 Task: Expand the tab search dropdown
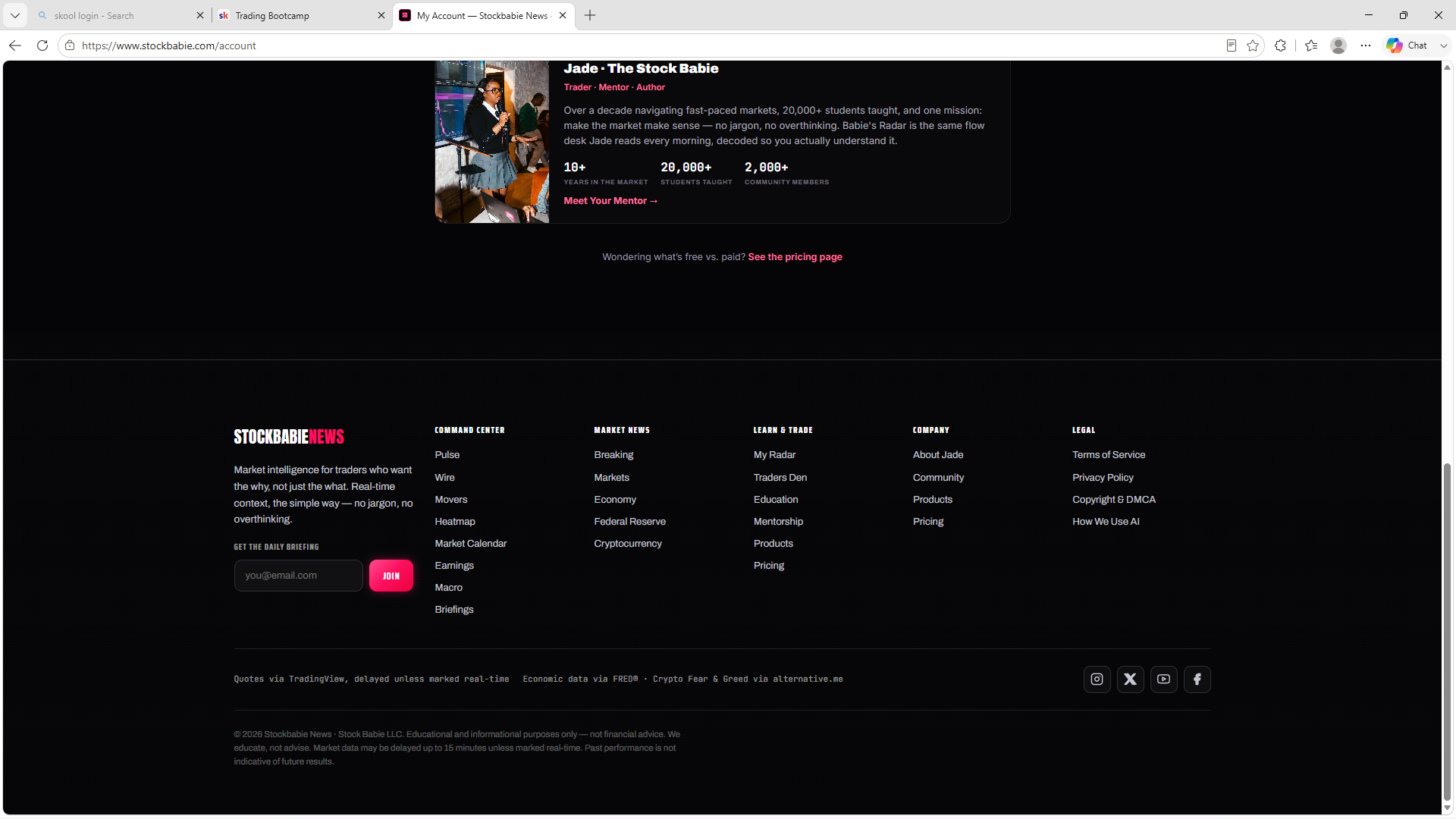click(15, 15)
